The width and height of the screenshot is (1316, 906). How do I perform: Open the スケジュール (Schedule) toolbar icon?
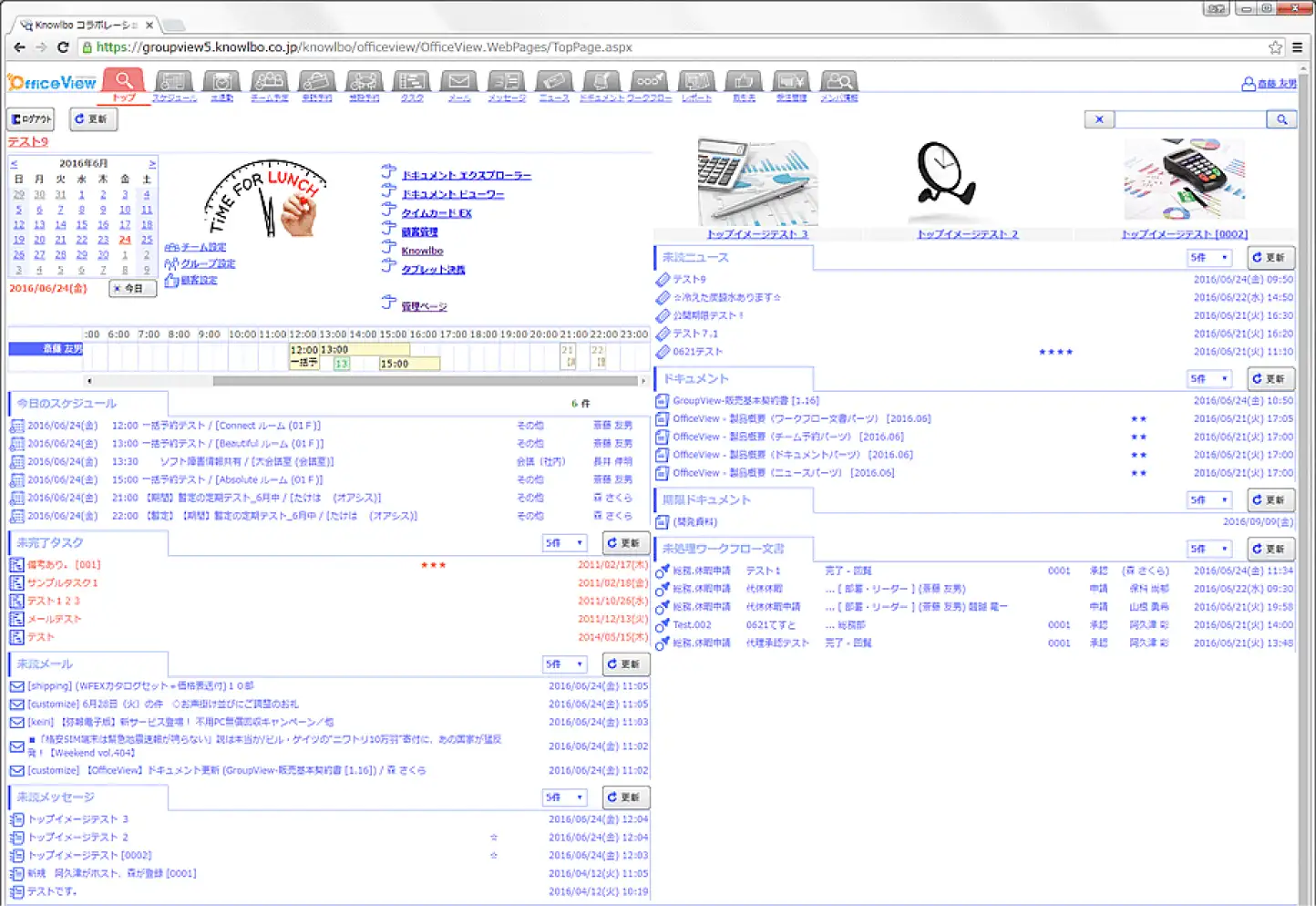point(173,83)
